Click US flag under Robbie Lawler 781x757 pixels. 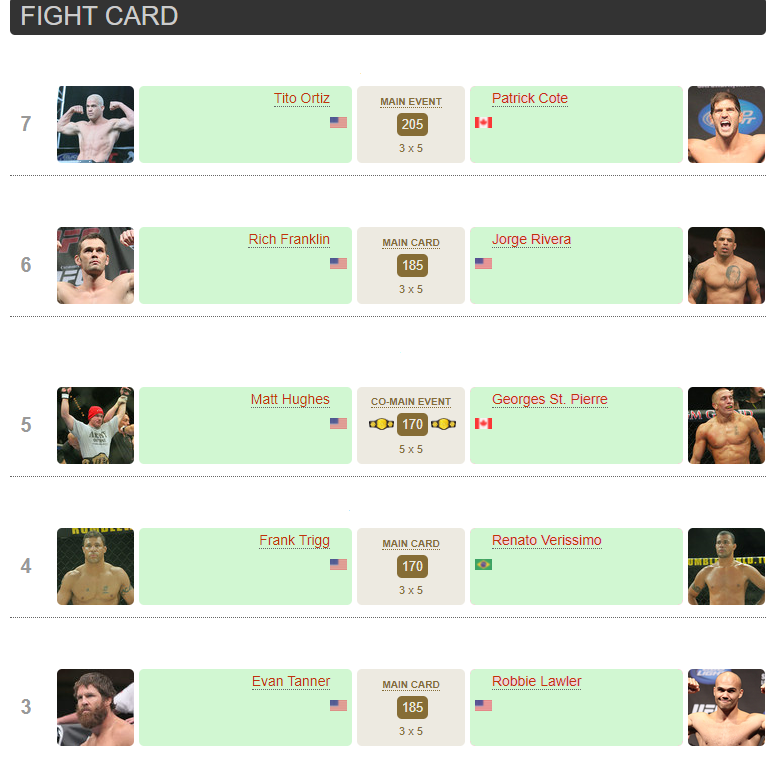pos(483,706)
